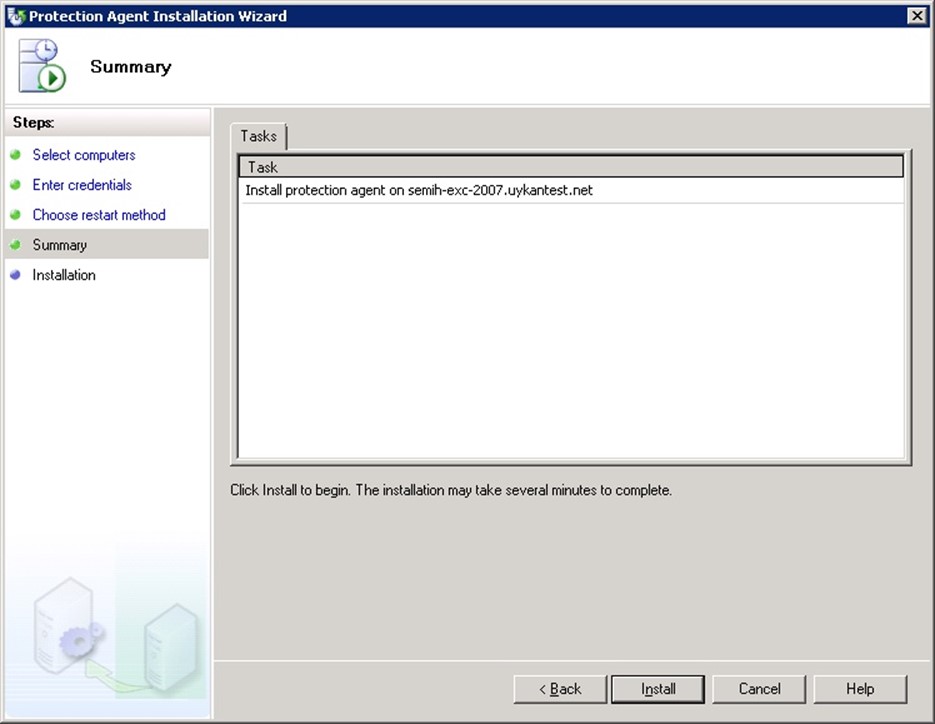Switch to the Tasks tab
Screen dimensions: 935x724
coord(259,136)
